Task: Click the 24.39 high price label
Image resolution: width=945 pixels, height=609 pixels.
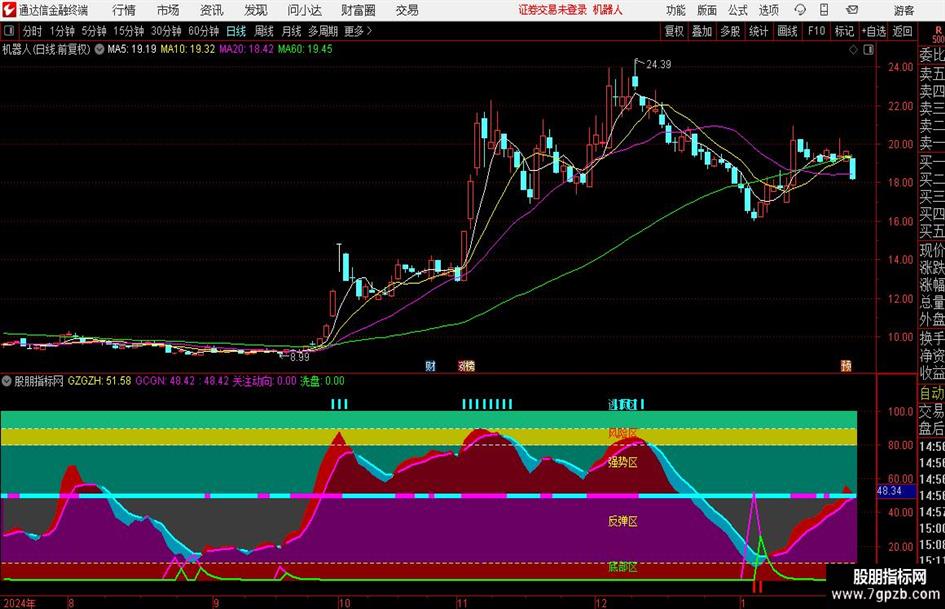Action: (x=658, y=65)
